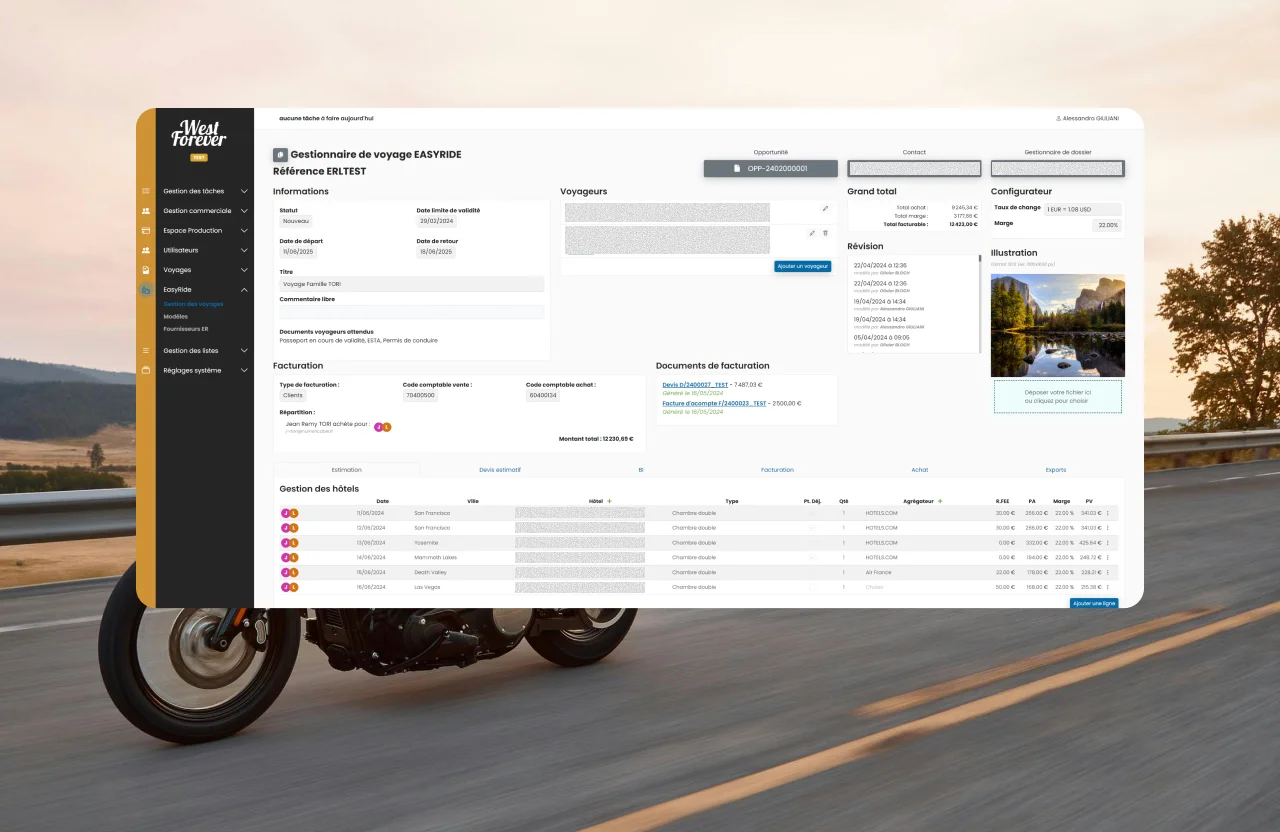Image resolution: width=1280 pixels, height=832 pixels.
Task: Expand Espace Production menu
Action: (x=244, y=230)
